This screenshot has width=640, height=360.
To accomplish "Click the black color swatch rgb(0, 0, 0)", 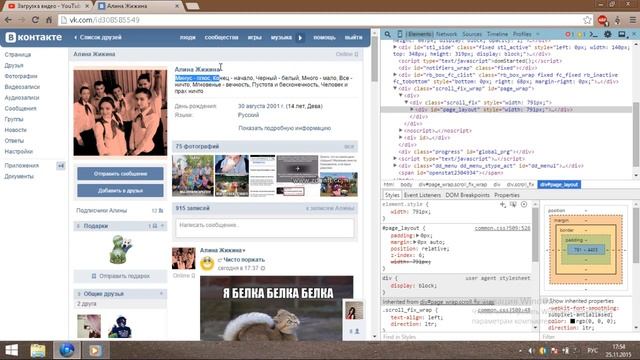I will 573,321.
